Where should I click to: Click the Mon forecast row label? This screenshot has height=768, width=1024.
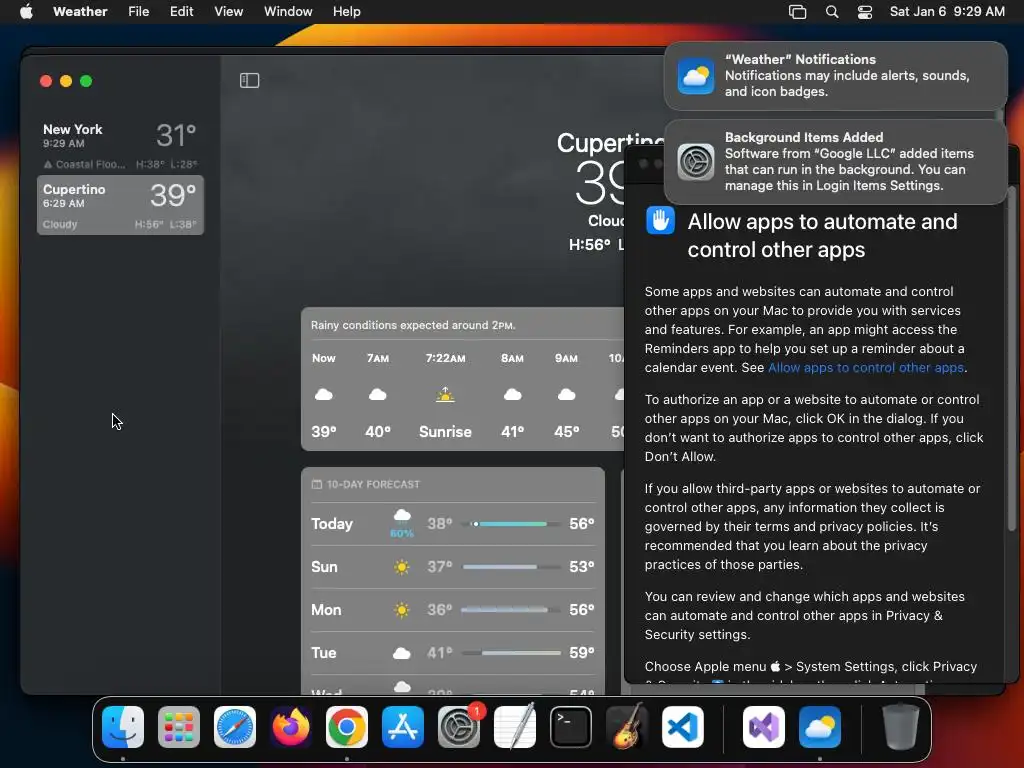(326, 610)
